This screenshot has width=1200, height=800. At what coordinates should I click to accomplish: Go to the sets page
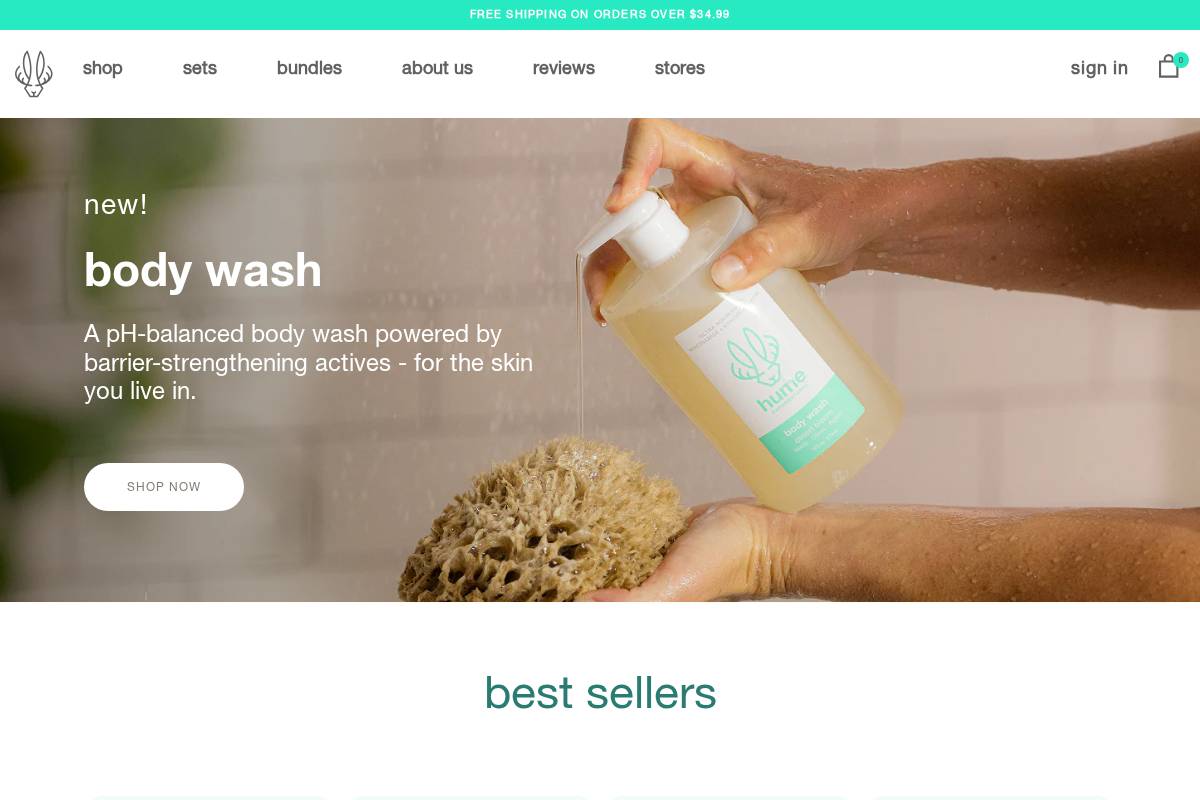pyautogui.click(x=200, y=68)
